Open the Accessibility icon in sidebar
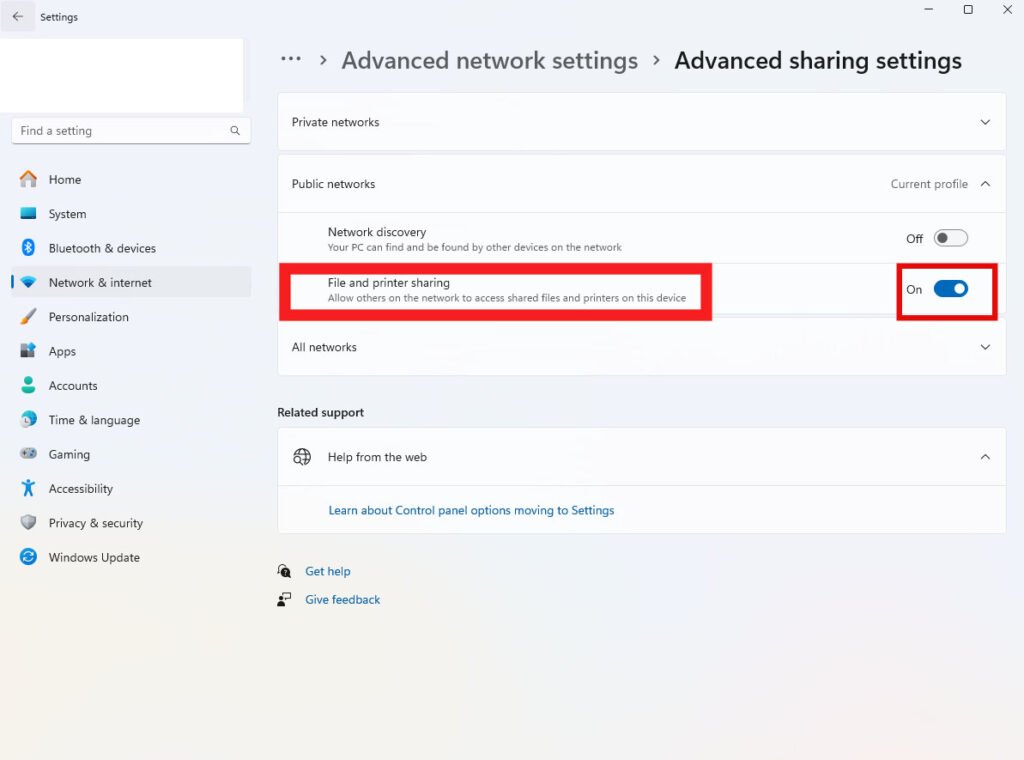 coord(28,489)
